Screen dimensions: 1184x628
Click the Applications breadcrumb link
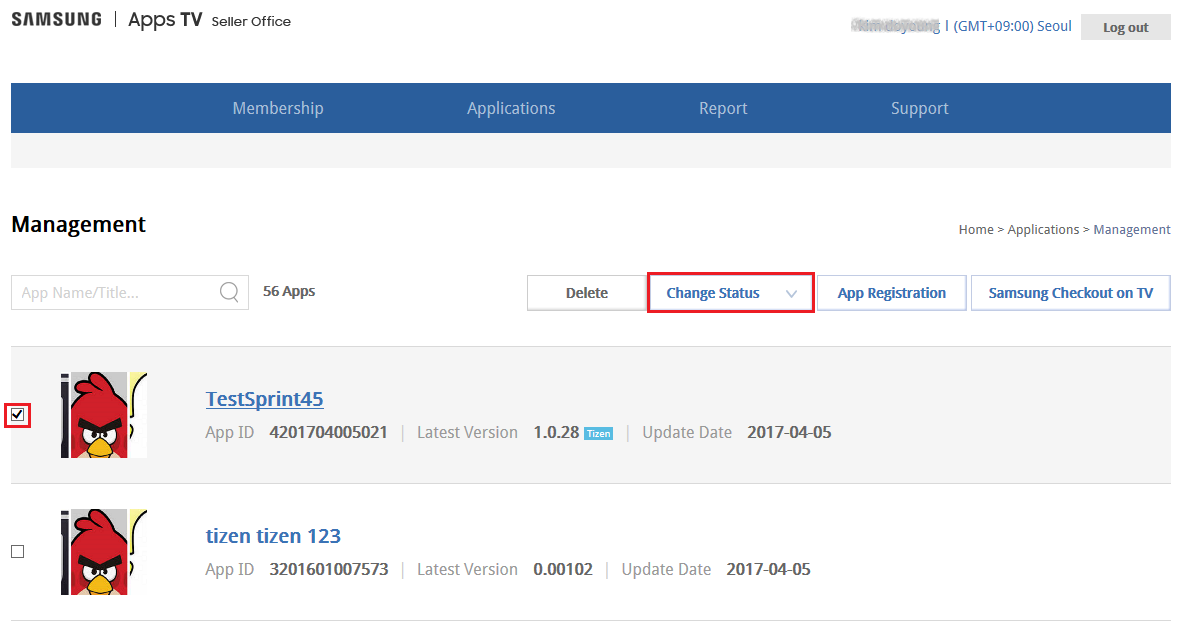[x=1044, y=229]
